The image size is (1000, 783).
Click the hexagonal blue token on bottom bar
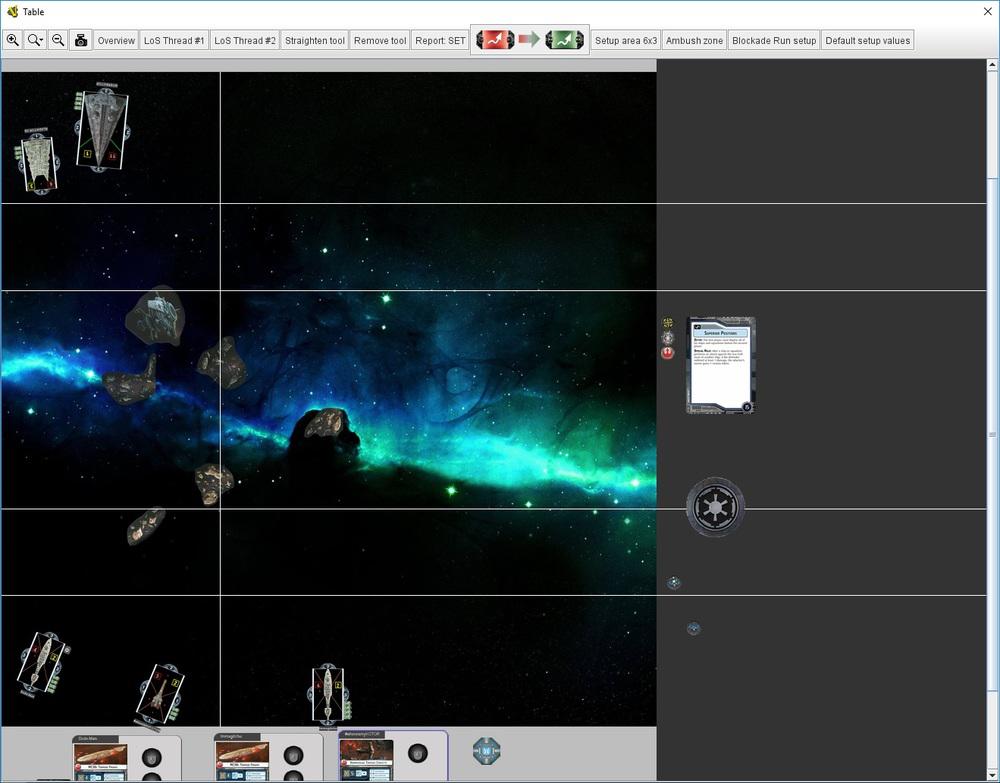[x=486, y=751]
